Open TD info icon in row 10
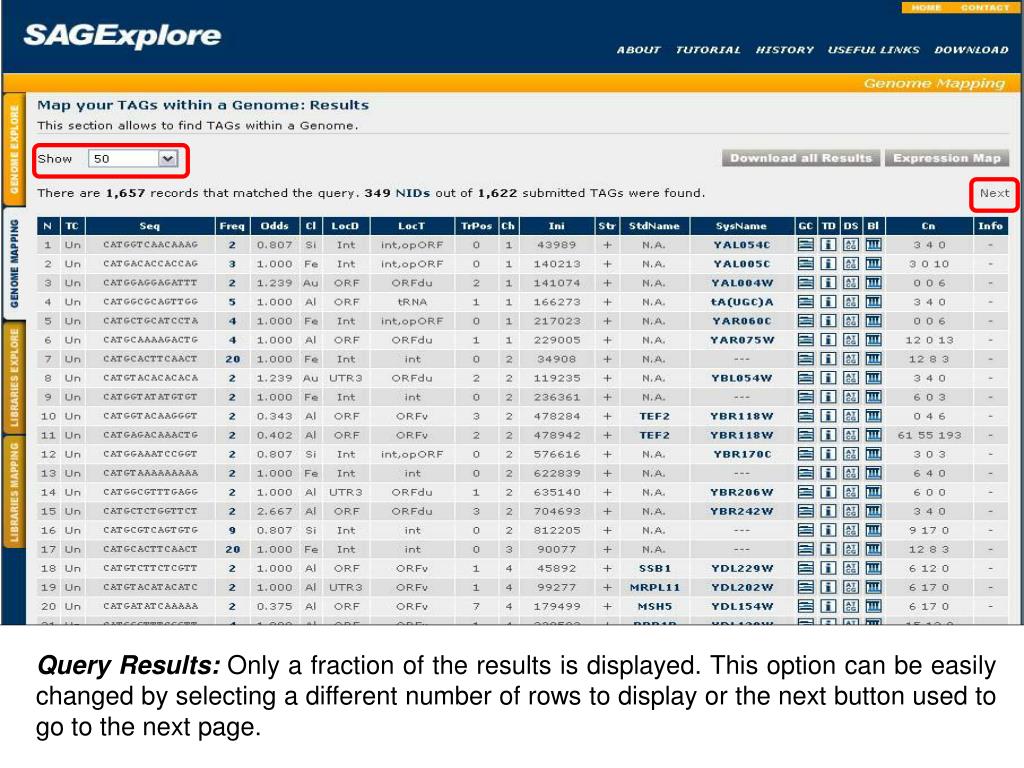Viewport: 1024px width, 768px height. click(828, 416)
